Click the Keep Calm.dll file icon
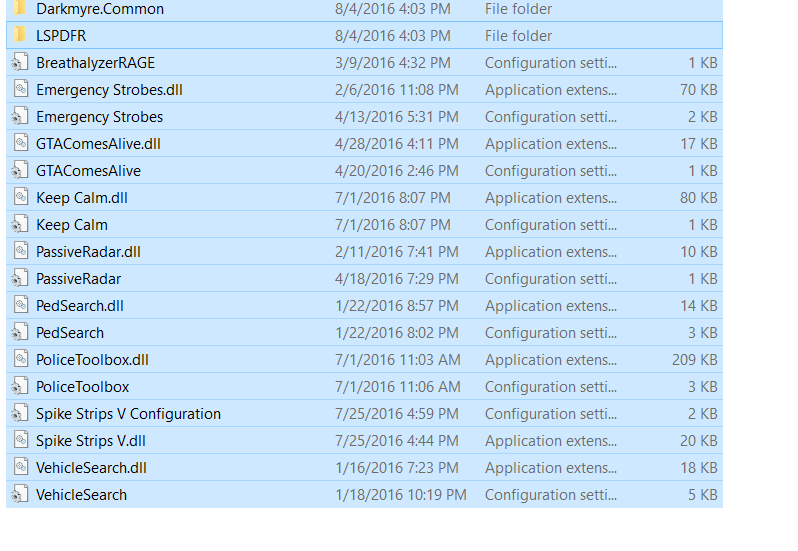Screen dimensions: 798x551 [19, 198]
